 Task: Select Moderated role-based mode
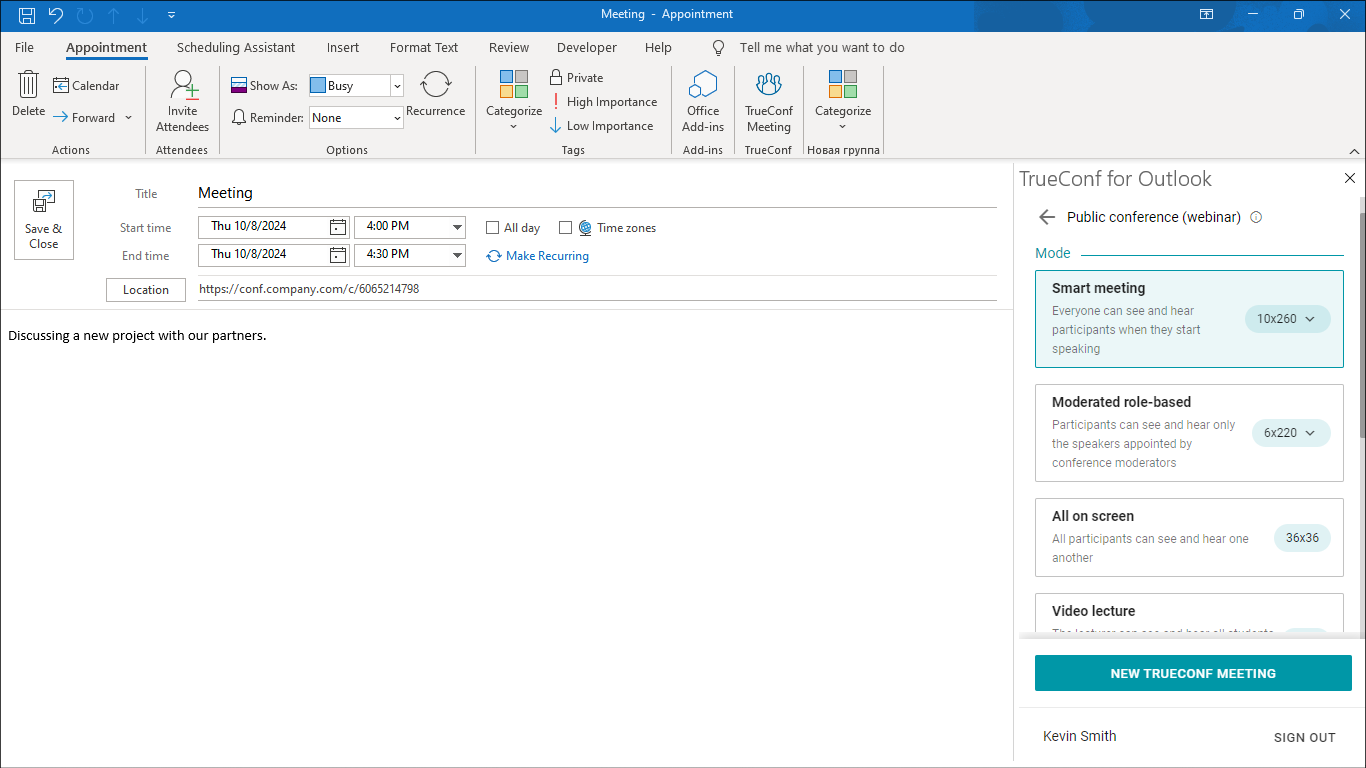[x=1189, y=433]
